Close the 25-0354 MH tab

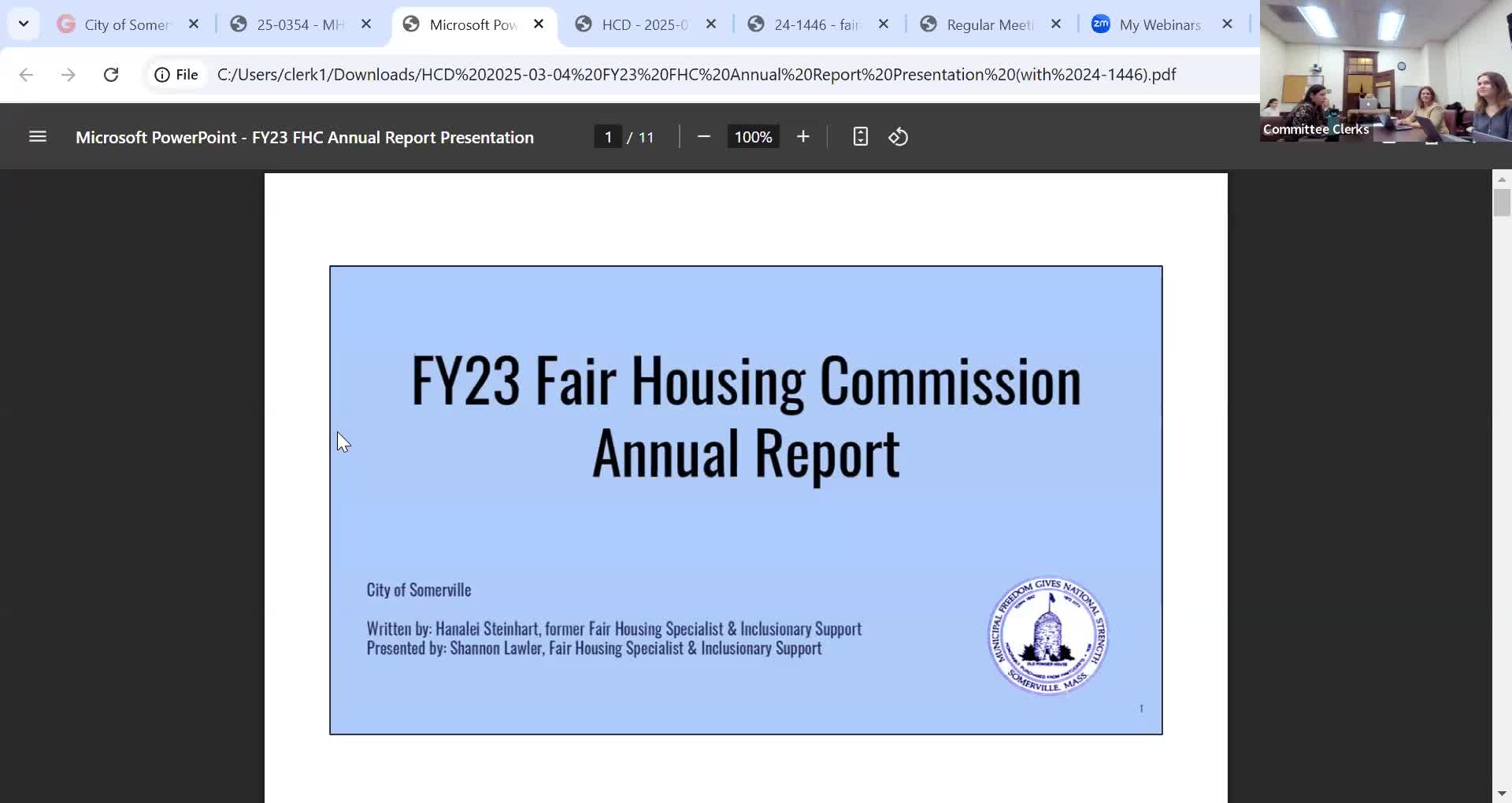pos(365,24)
